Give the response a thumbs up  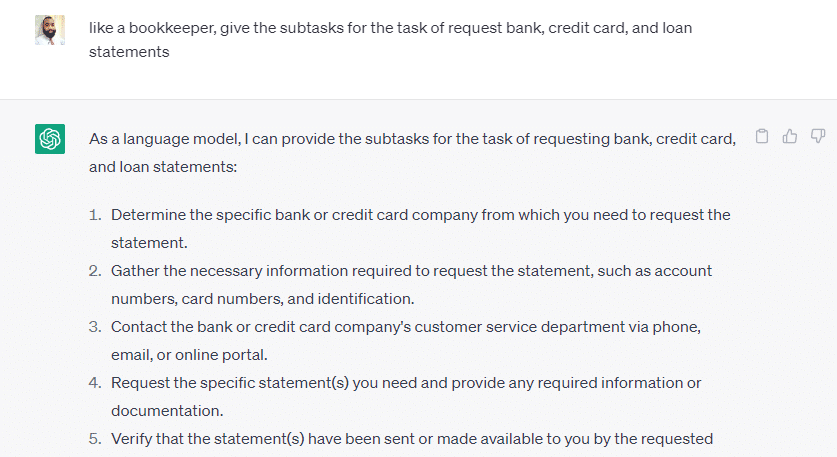pyautogui.click(x=789, y=137)
